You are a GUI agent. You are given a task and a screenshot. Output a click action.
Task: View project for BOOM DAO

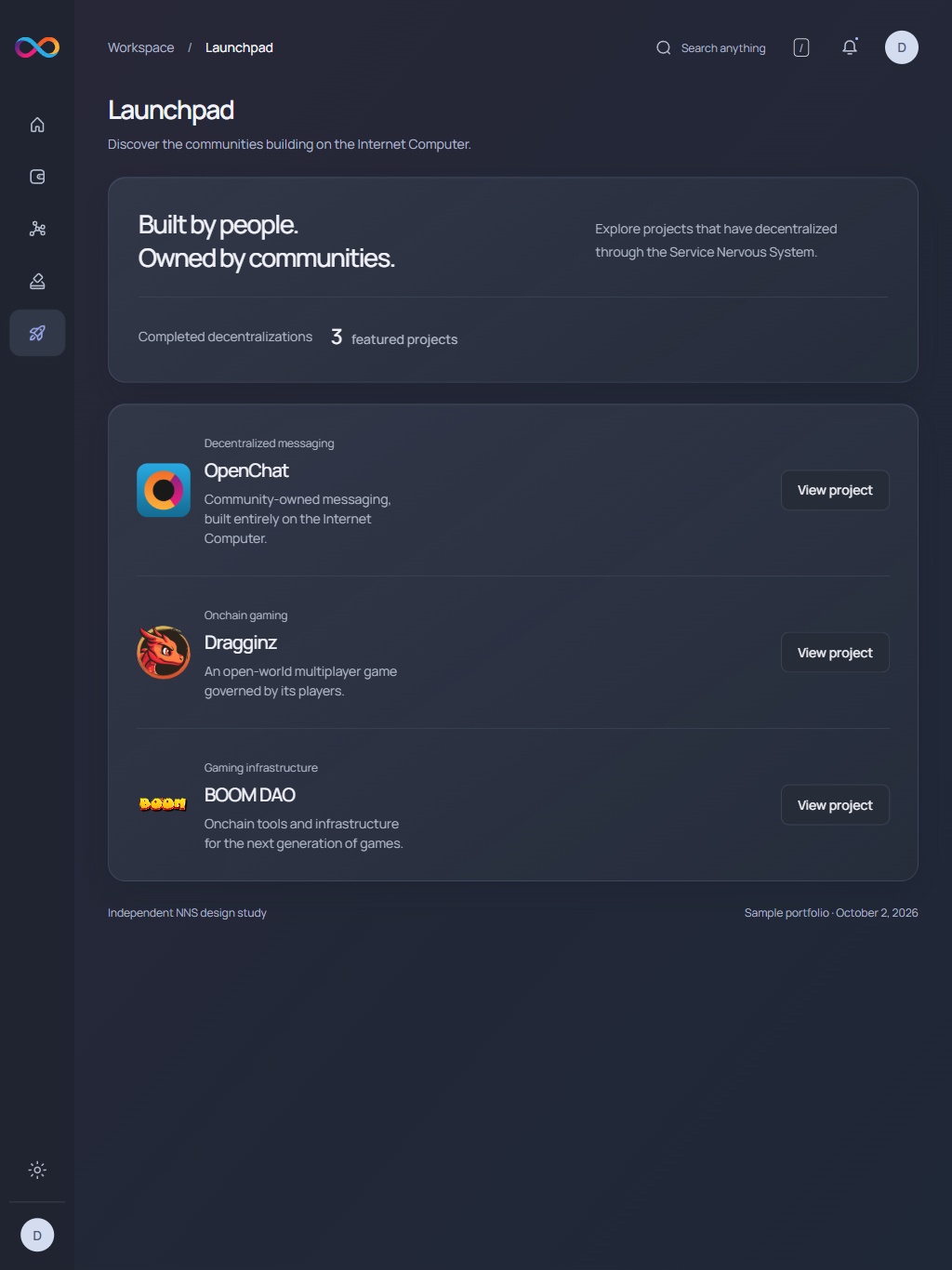(x=835, y=805)
